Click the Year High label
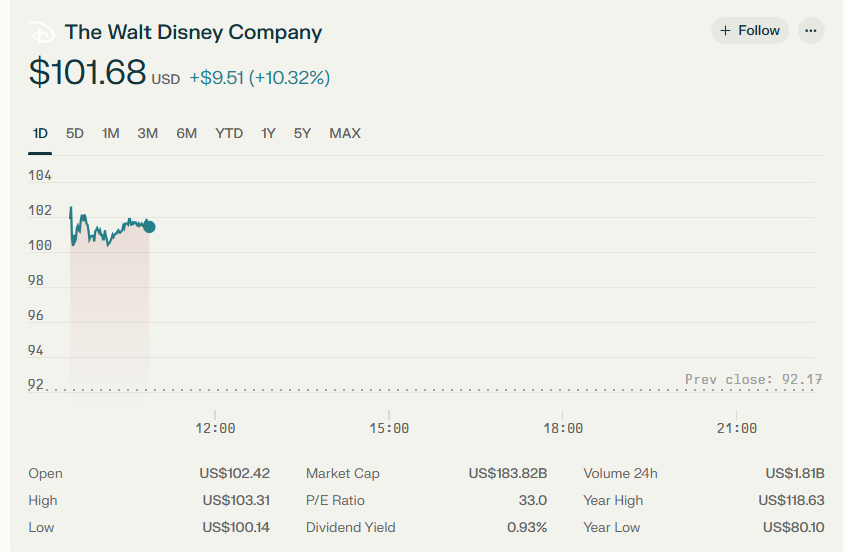This screenshot has width=848, height=552. [x=613, y=500]
